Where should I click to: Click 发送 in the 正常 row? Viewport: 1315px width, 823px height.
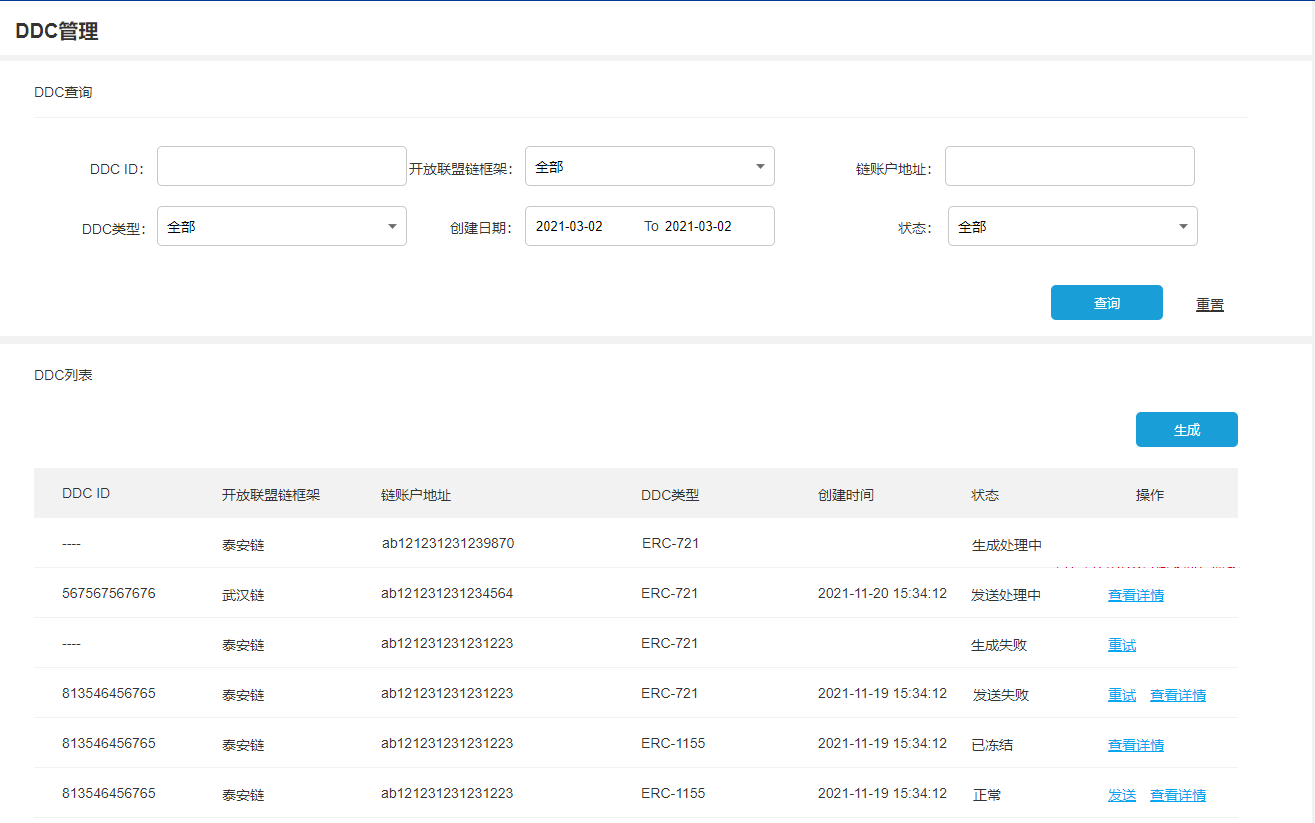[x=1122, y=795]
